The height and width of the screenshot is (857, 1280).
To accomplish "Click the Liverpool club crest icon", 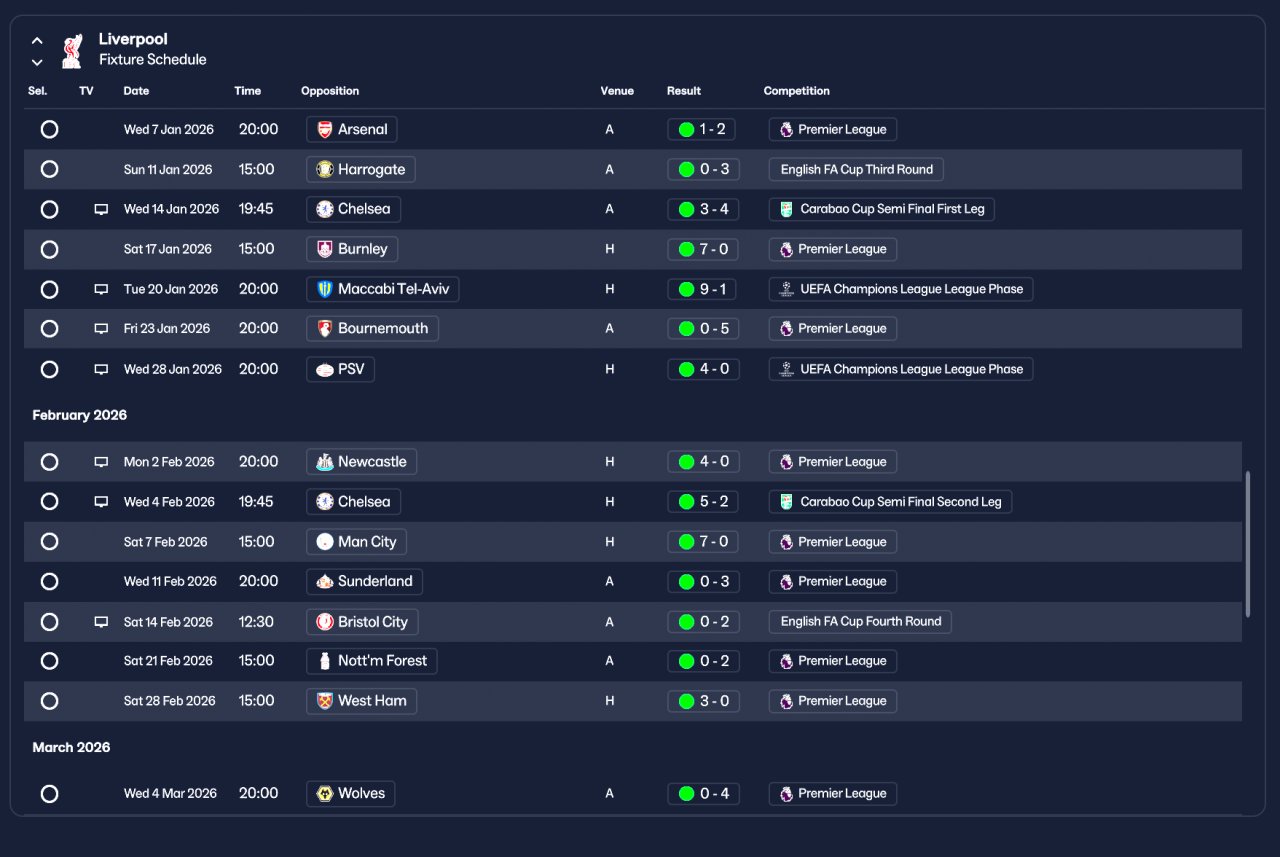I will pyautogui.click(x=71, y=51).
